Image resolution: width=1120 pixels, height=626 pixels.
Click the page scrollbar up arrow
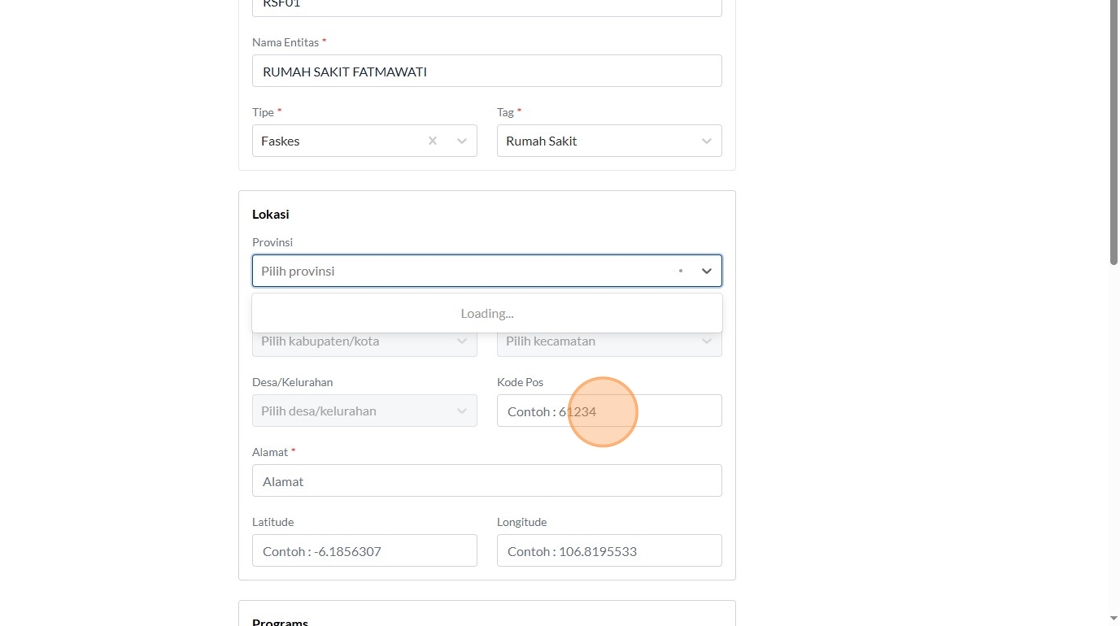coord(1114,6)
